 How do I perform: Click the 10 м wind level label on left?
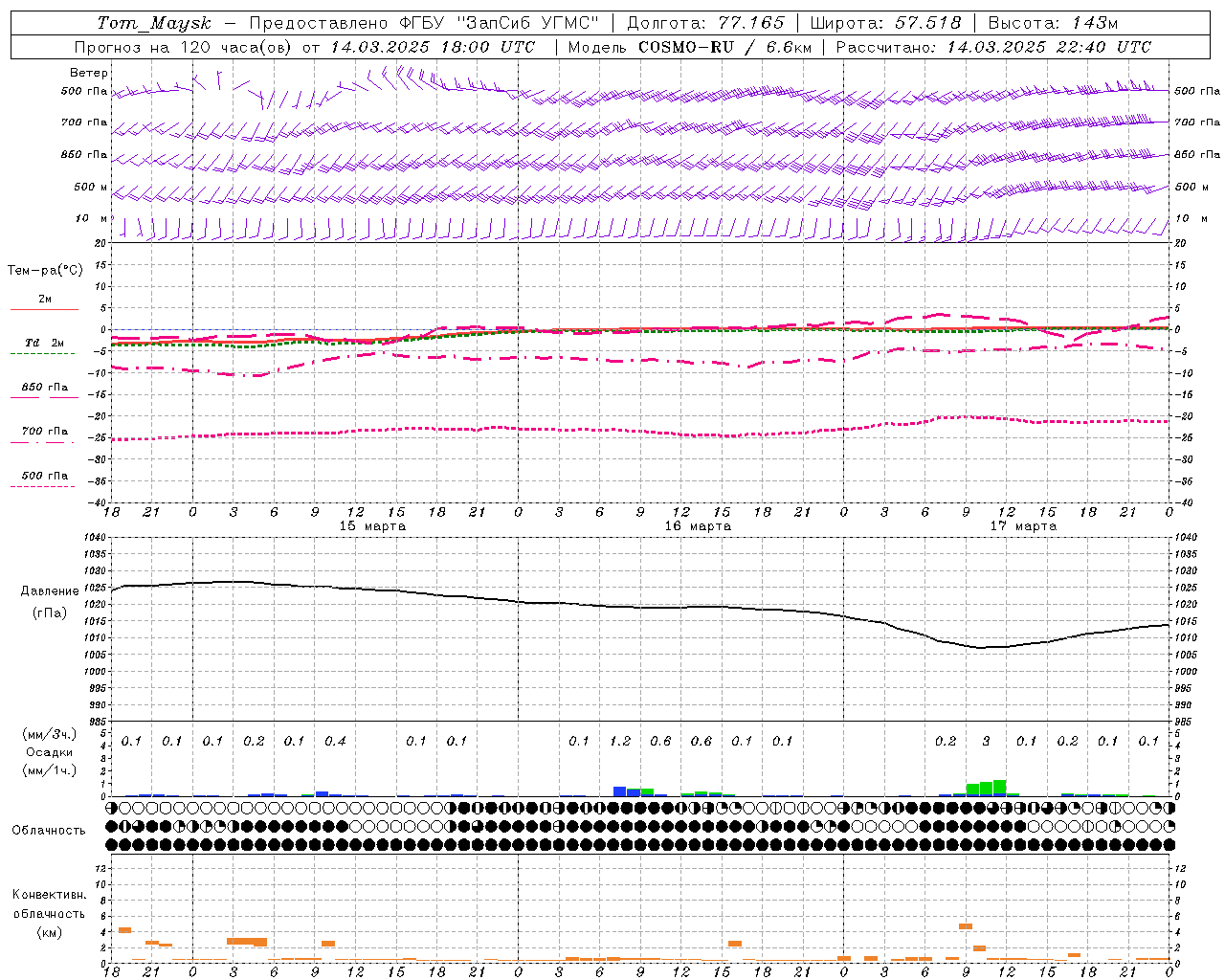click(x=91, y=218)
